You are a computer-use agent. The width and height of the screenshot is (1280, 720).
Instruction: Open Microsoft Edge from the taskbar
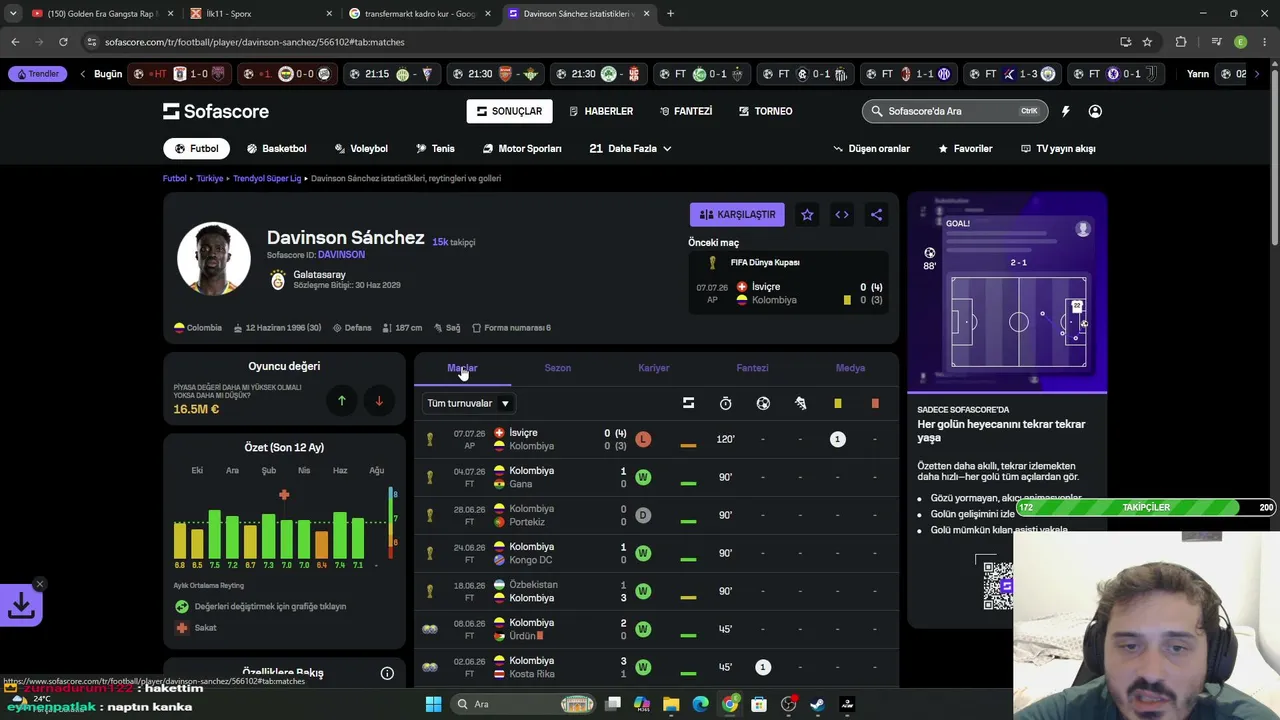point(700,704)
